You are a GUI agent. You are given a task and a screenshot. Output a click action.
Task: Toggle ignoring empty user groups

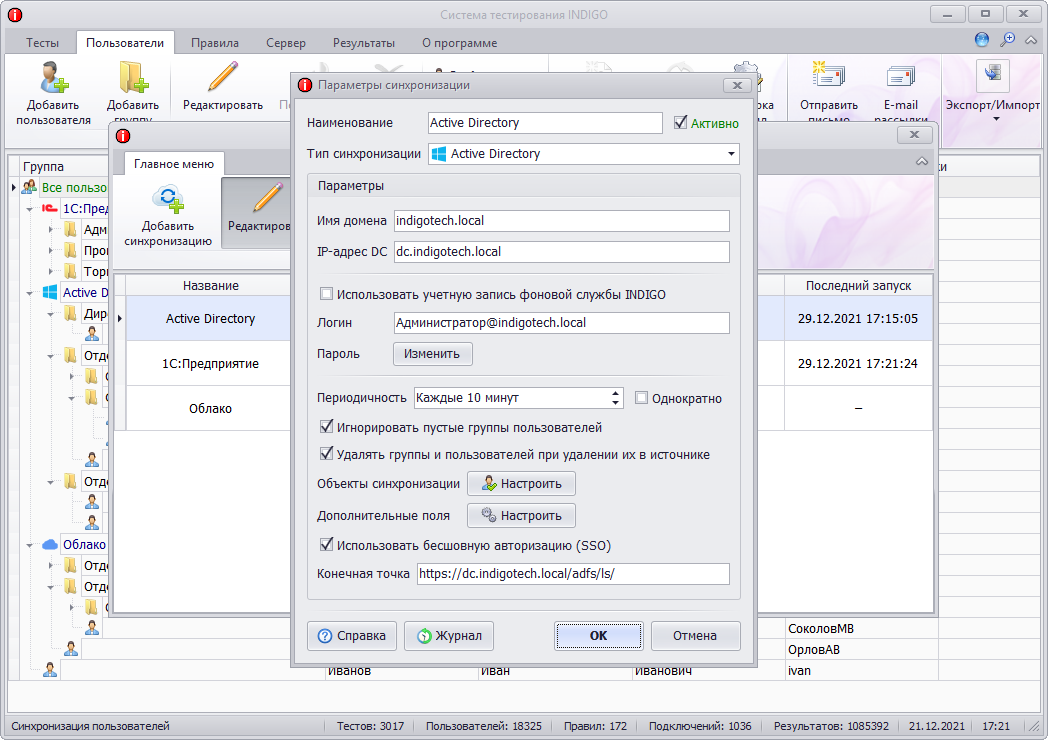(326, 426)
